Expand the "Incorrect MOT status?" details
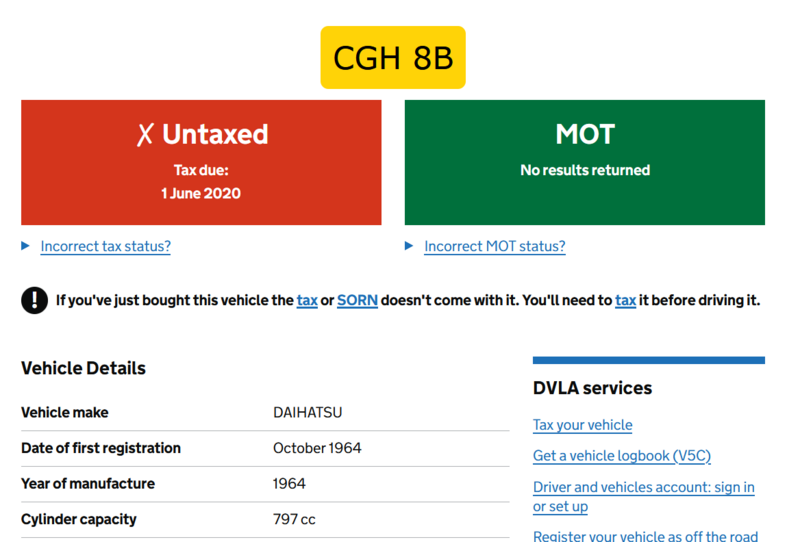The height and width of the screenshot is (542, 800). [494, 246]
